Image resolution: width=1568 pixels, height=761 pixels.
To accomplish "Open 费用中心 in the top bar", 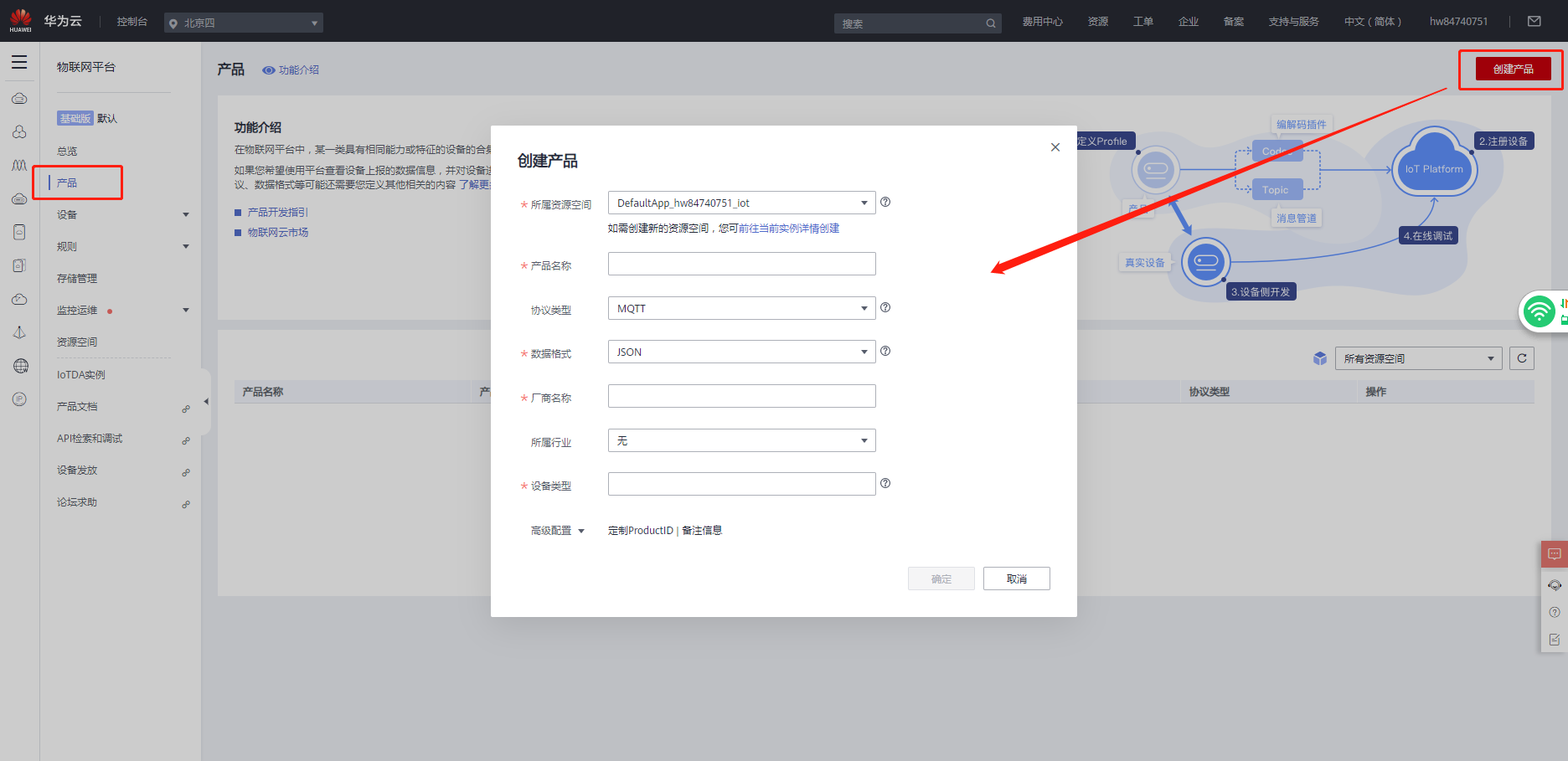I will pyautogui.click(x=1043, y=22).
